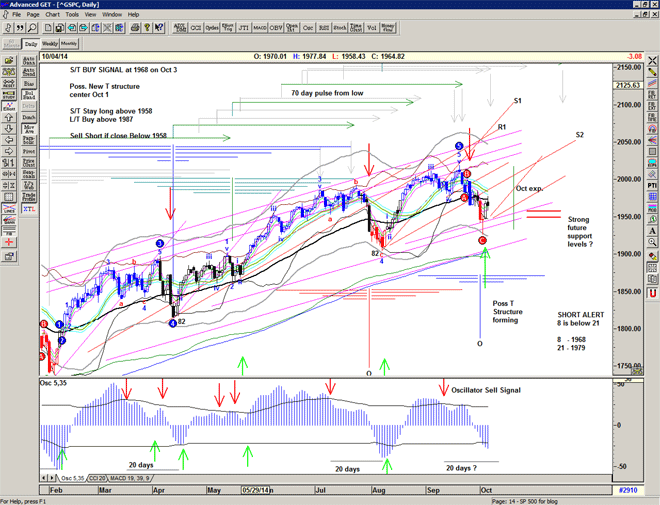Select the Monthly timeframe tab
The image size is (660, 505).
tap(69, 44)
